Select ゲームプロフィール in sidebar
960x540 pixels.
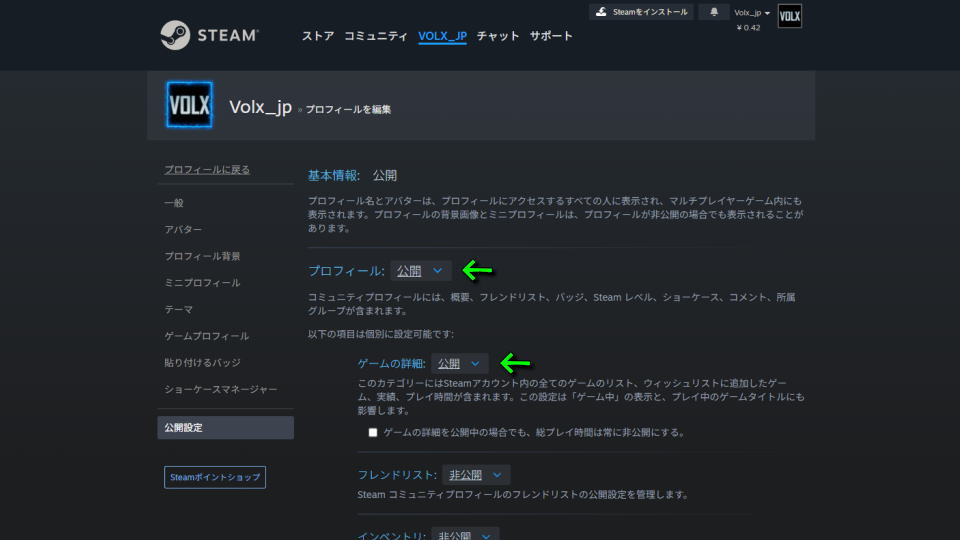206,336
